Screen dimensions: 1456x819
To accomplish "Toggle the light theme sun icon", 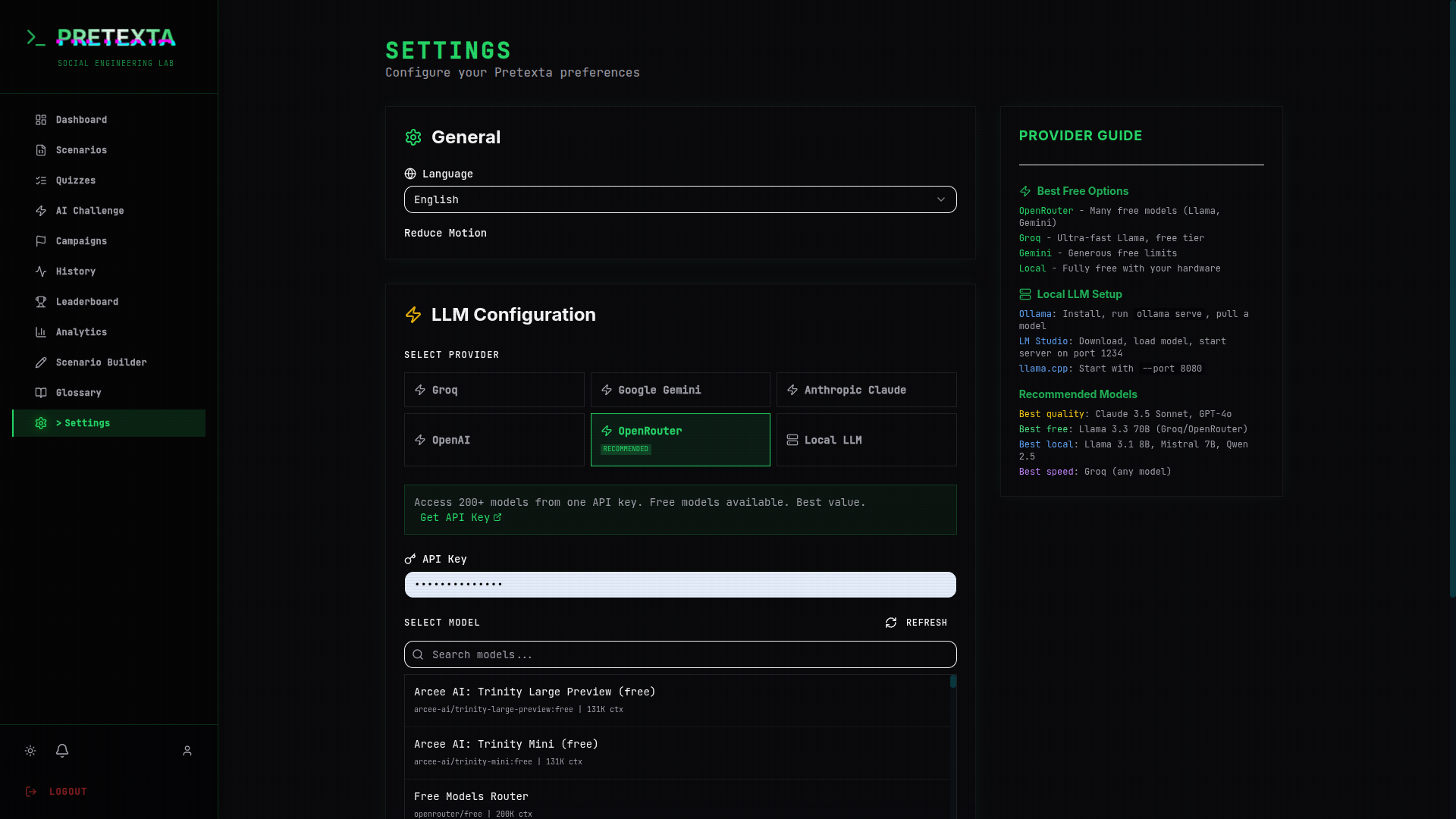I will click(30, 751).
